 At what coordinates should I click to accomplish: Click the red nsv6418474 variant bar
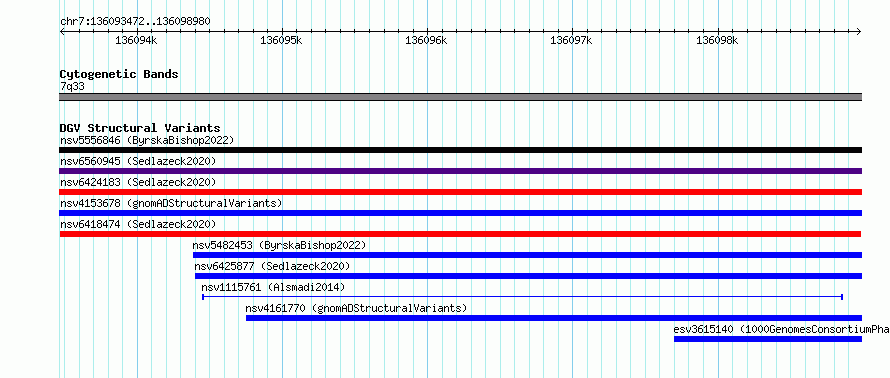point(460,234)
